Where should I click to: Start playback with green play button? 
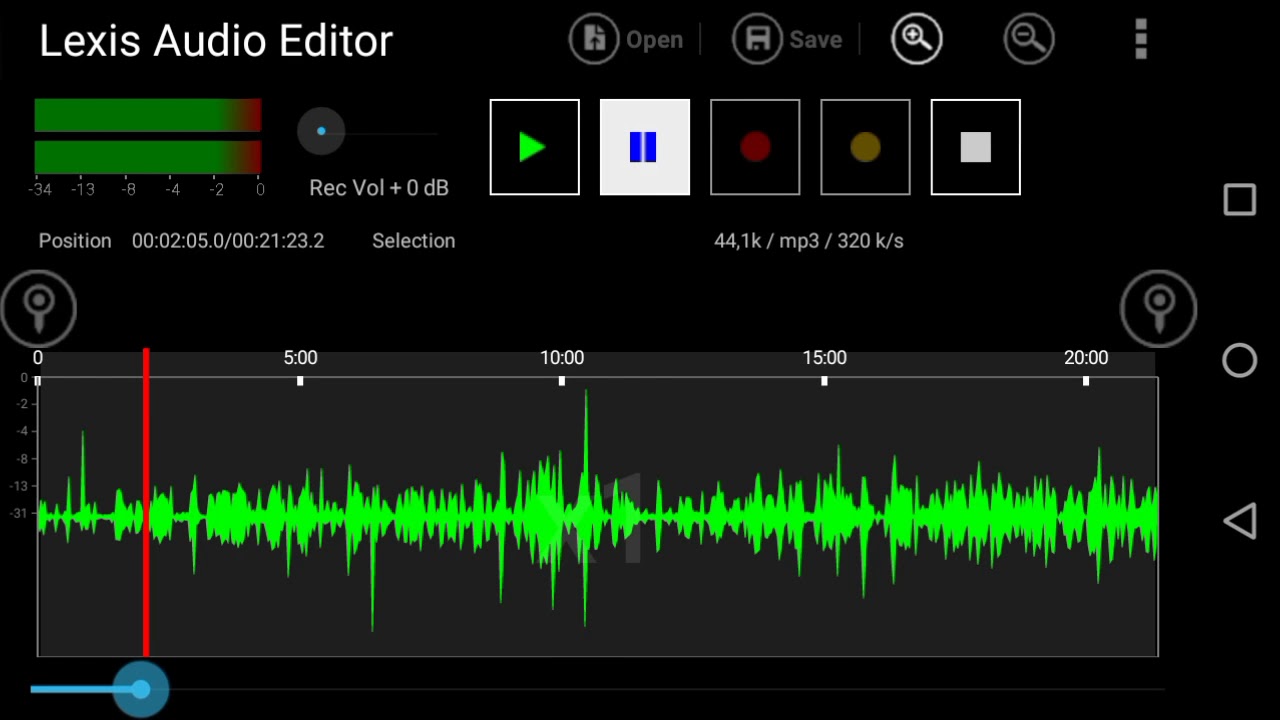point(535,147)
